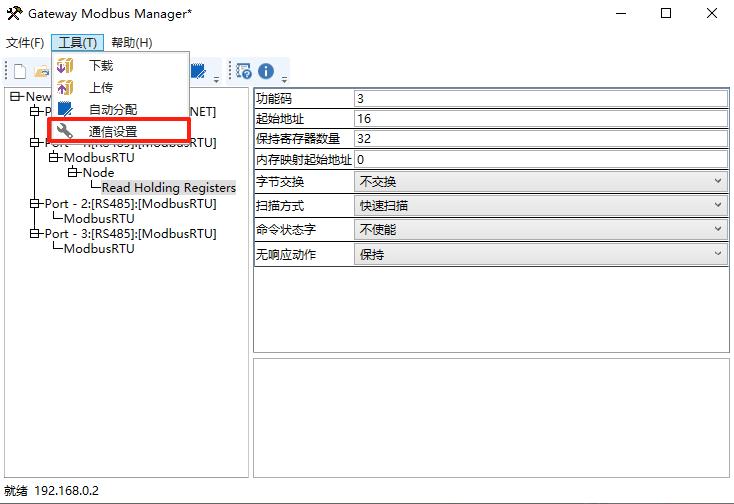The image size is (734, 504).
Task: Click the 起始地址 field showing 16
Action: [541, 118]
